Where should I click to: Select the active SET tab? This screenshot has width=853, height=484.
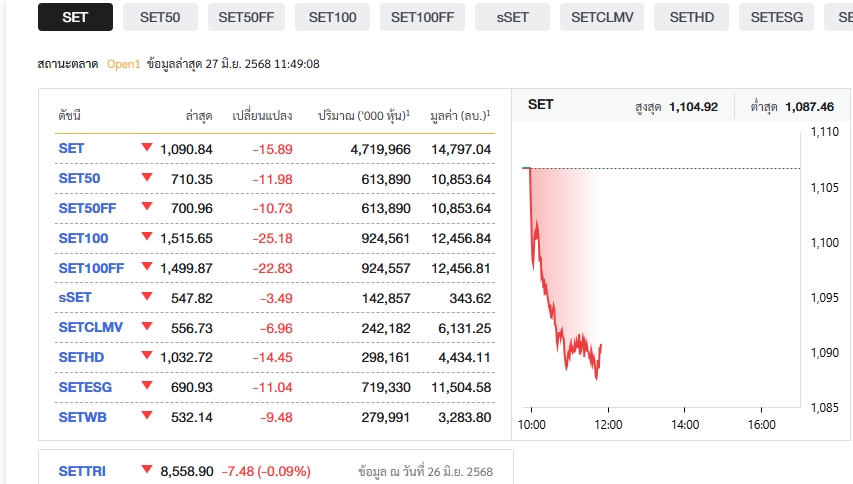(74, 17)
